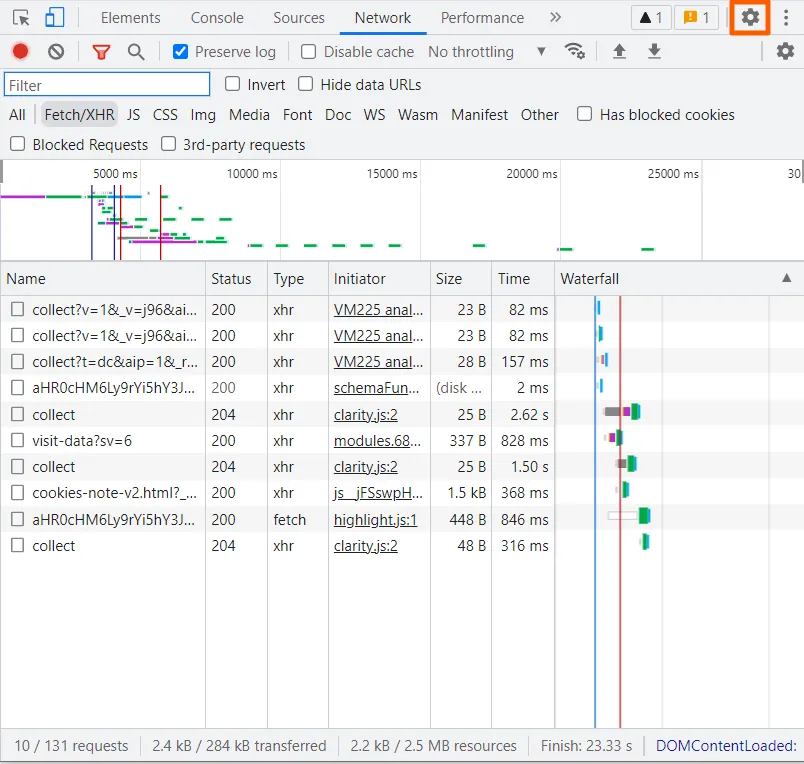Filter requests by All types
Image resolution: width=804 pixels, height=764 pixels.
coord(17,115)
